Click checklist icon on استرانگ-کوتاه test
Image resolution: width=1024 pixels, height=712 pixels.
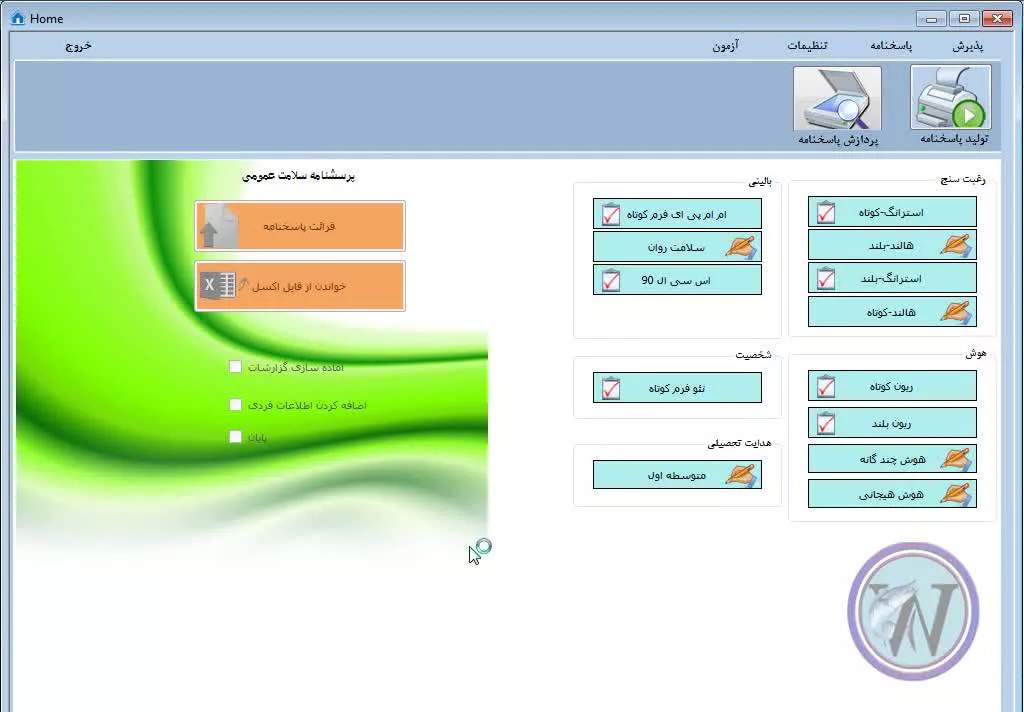point(826,212)
